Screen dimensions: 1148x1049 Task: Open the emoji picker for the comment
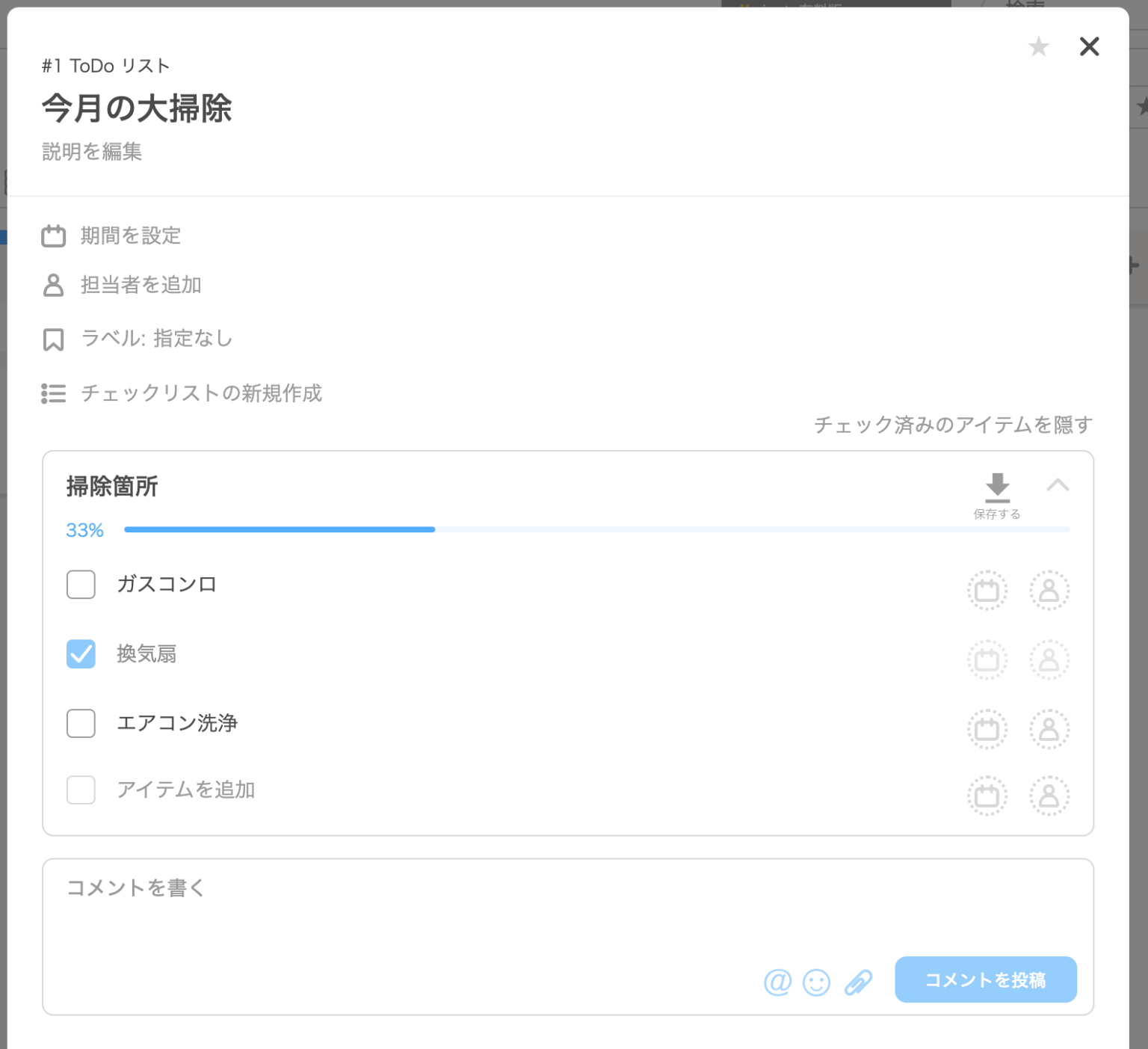[817, 980]
